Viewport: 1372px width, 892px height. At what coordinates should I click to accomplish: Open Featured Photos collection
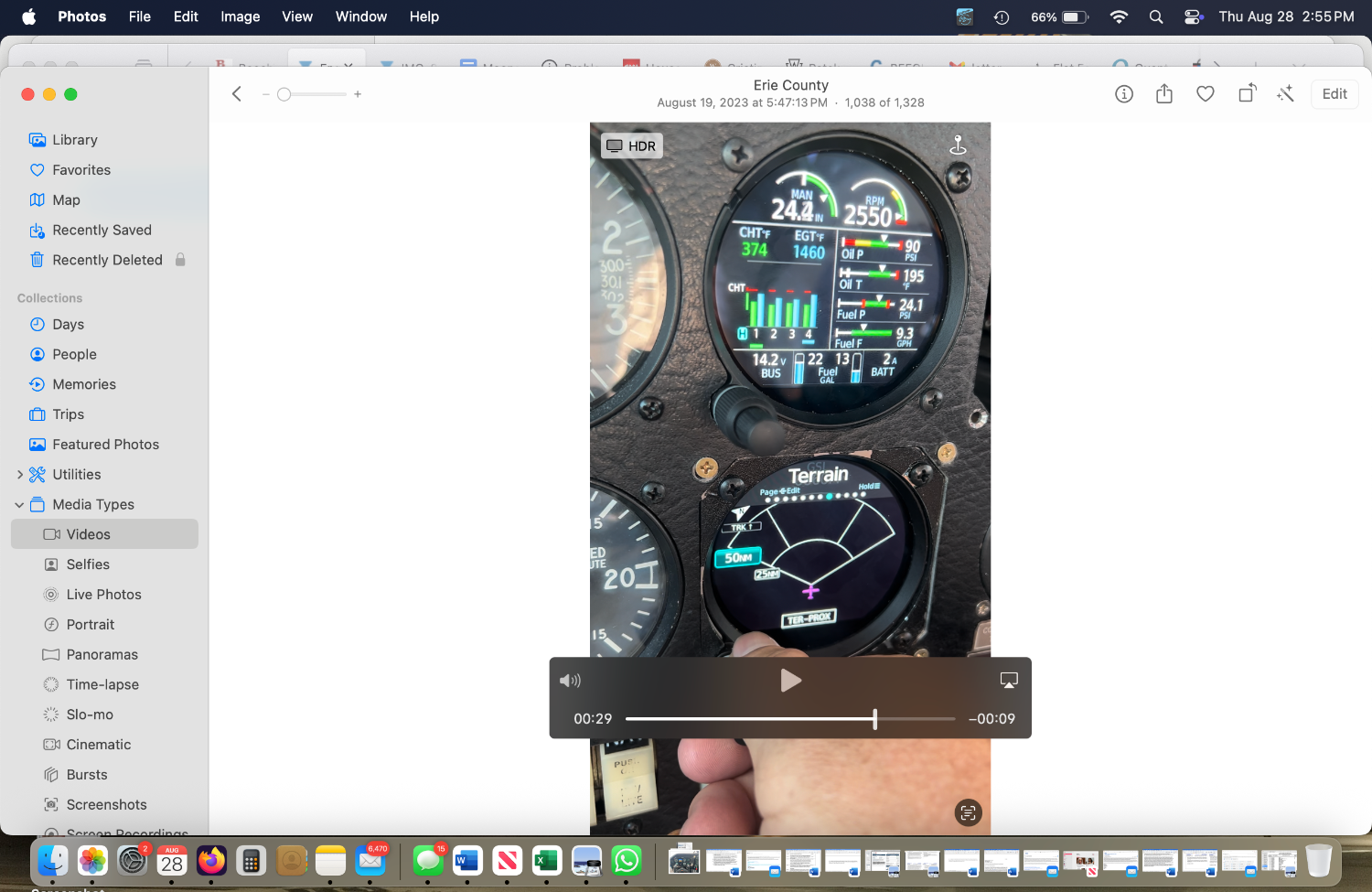(x=105, y=445)
